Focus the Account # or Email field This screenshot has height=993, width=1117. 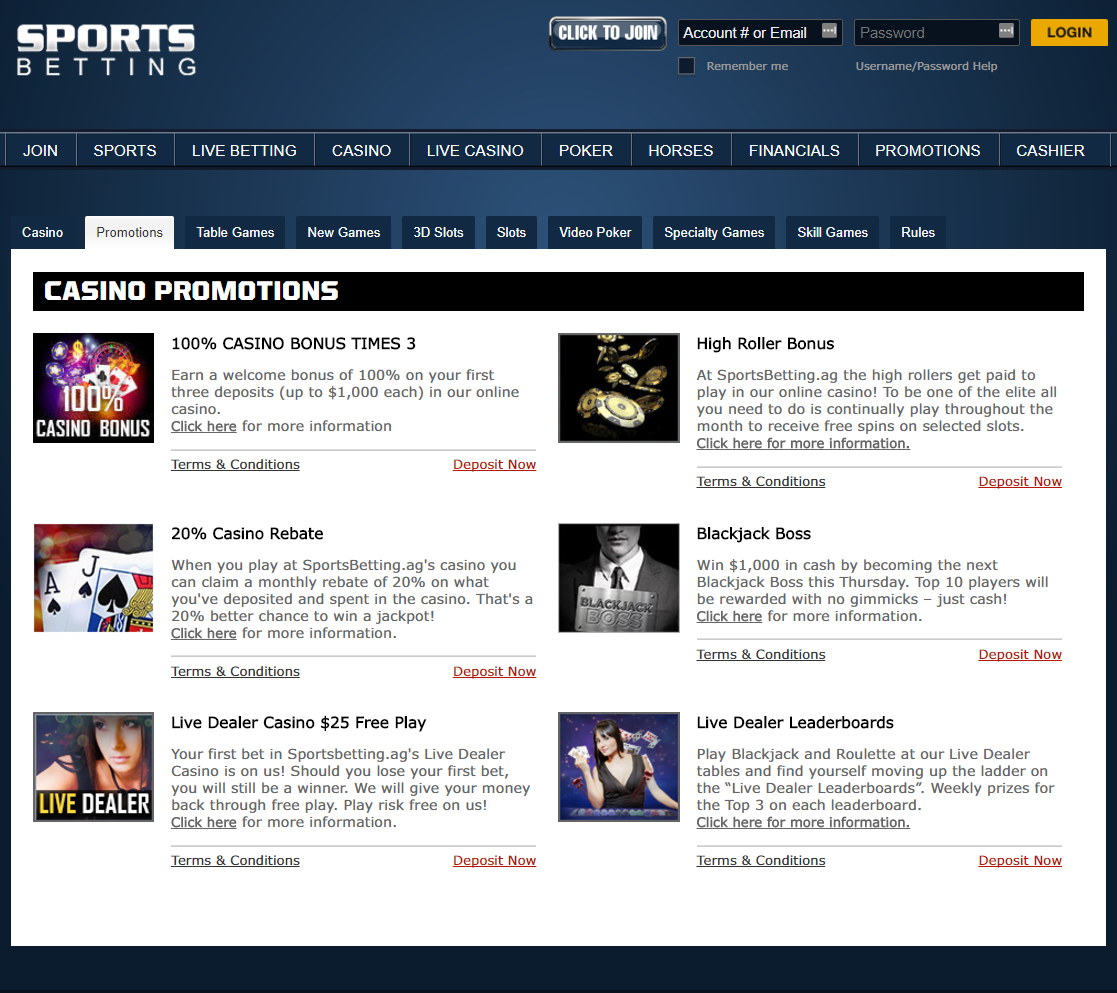coord(760,33)
